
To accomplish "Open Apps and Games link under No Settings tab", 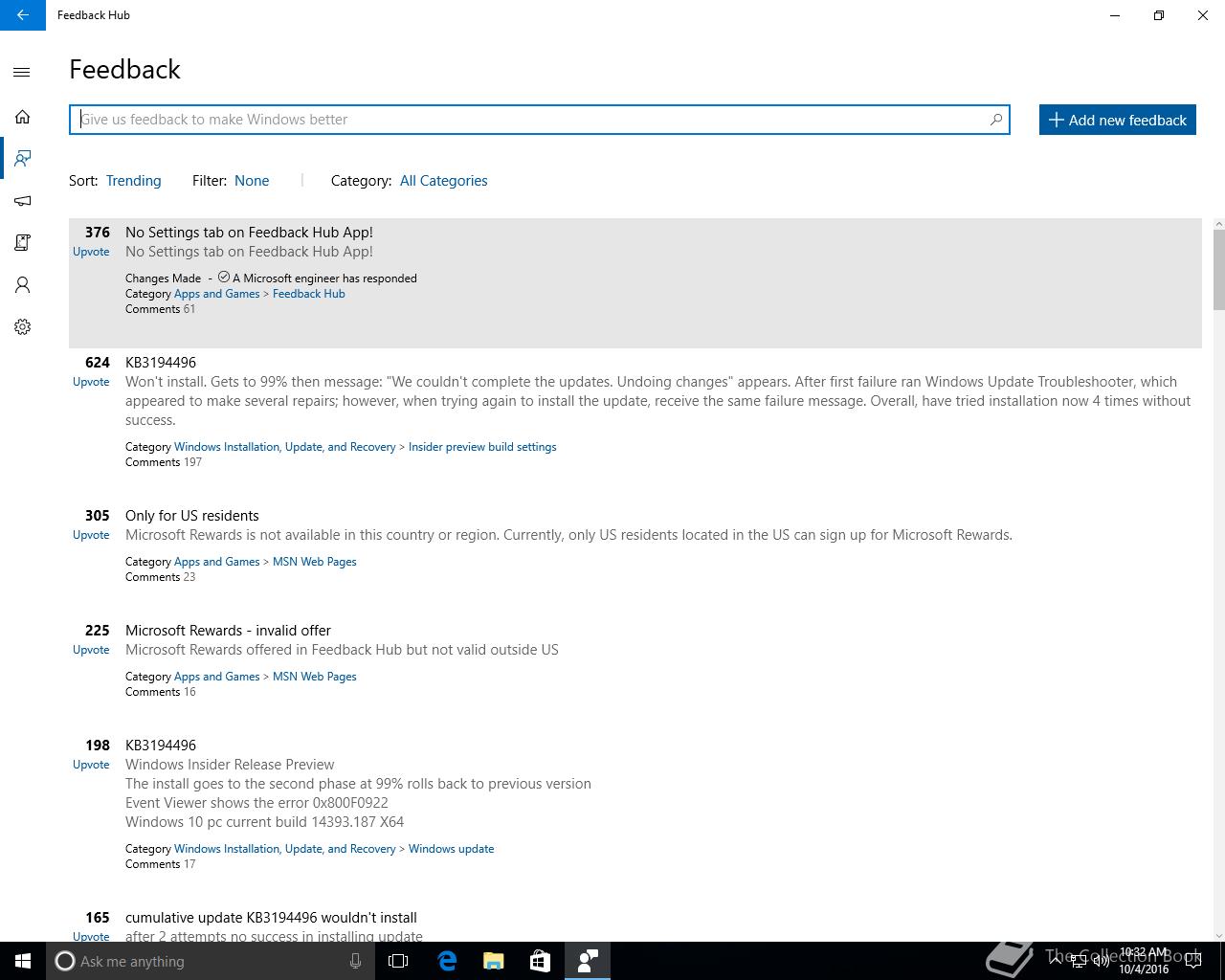I will [x=216, y=294].
